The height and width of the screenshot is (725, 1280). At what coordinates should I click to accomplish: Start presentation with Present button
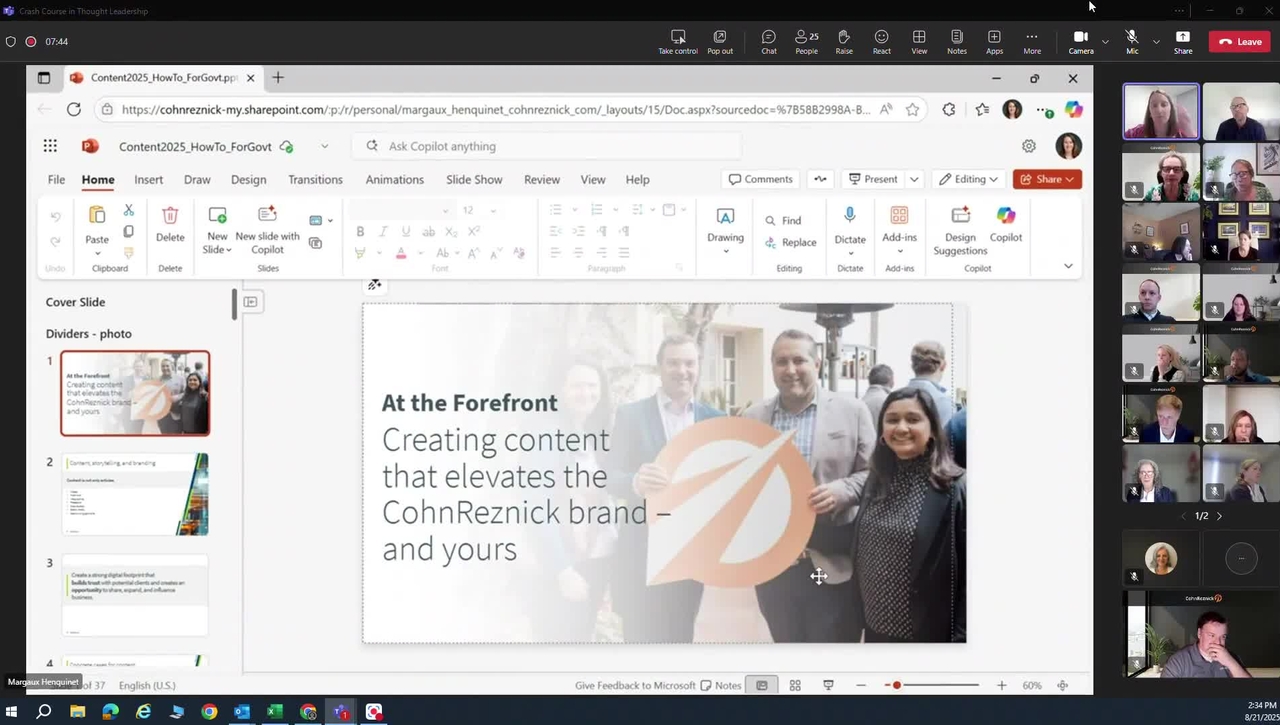[x=873, y=179]
